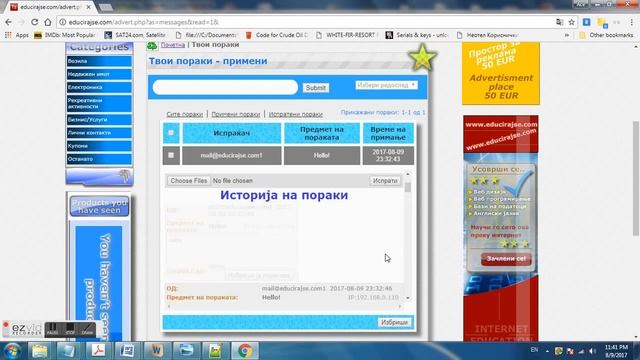Select the Рекреативни активности category
Screen dimensions: 640x360
click(x=99, y=103)
